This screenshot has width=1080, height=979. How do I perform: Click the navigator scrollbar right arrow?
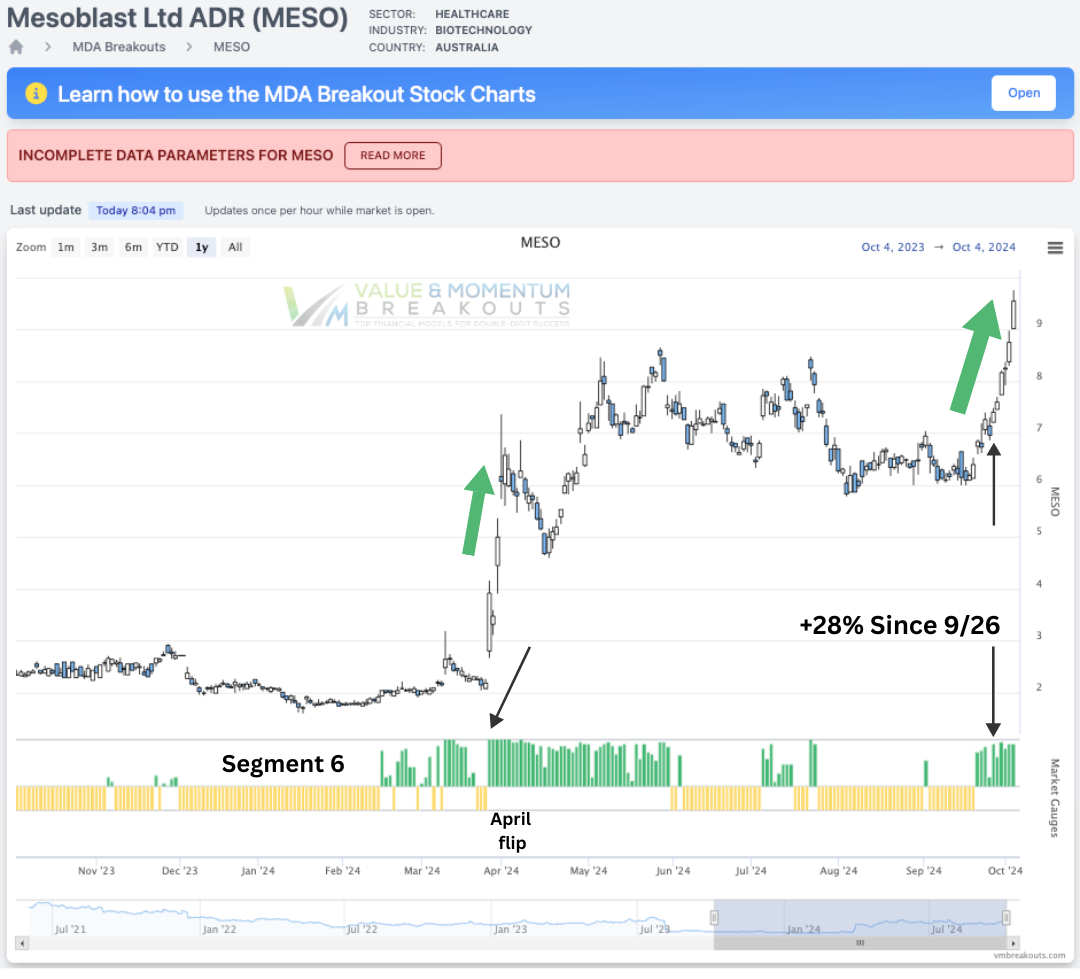tap(1013, 943)
